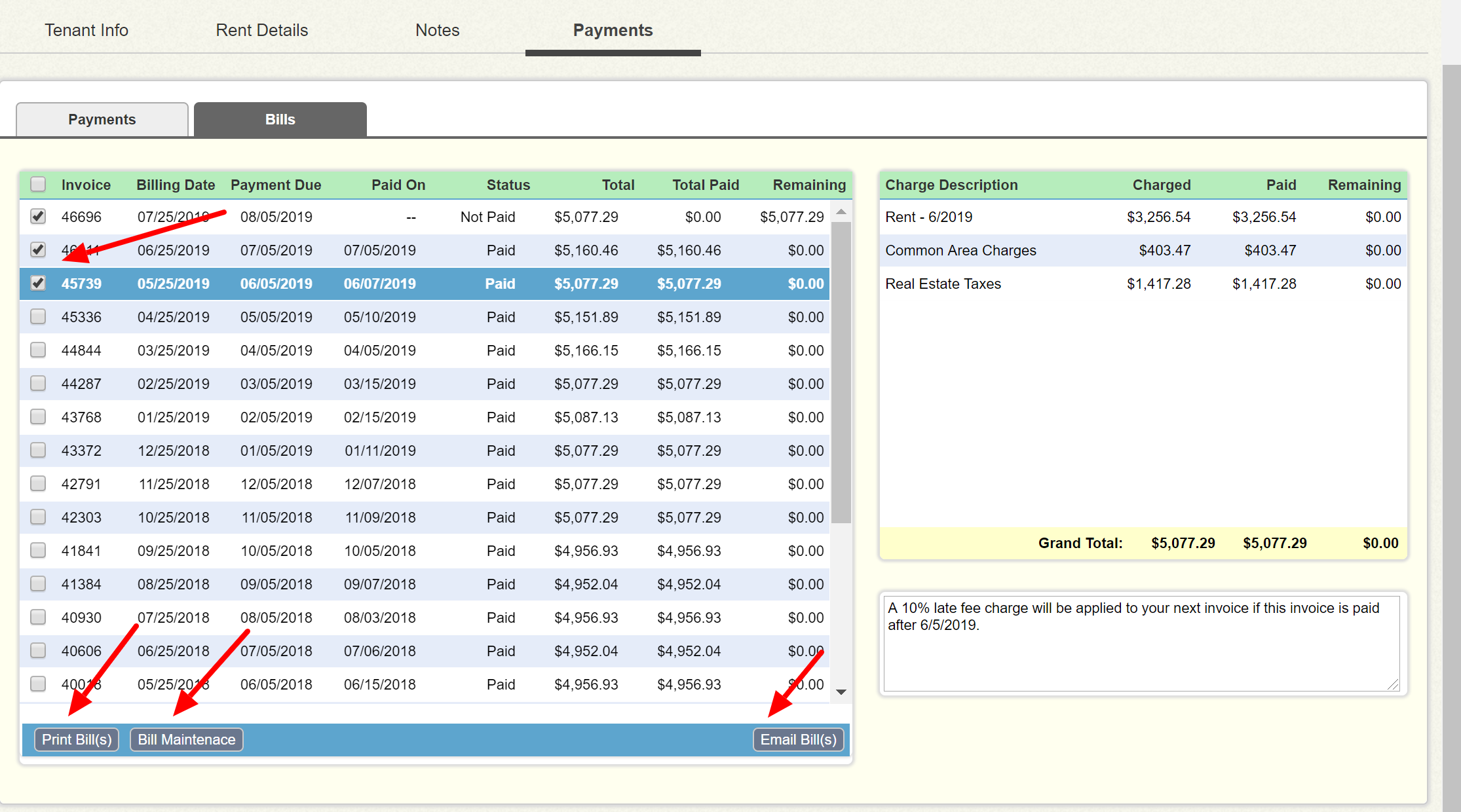Click the Email Bill(s) button
The width and height of the screenshot is (1461, 812).
799,739
